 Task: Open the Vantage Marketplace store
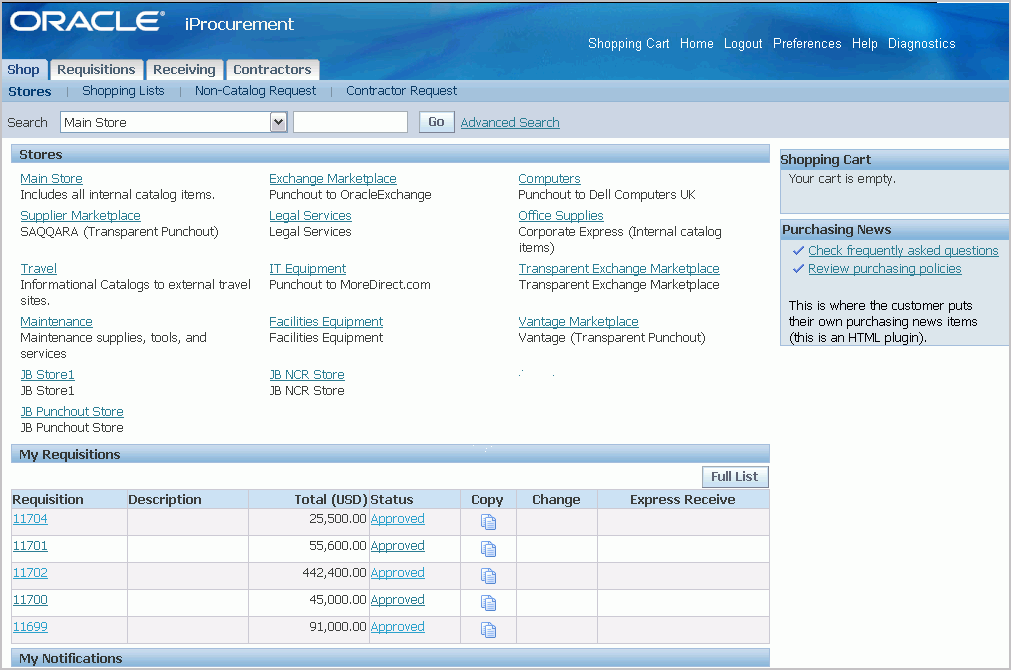(578, 321)
